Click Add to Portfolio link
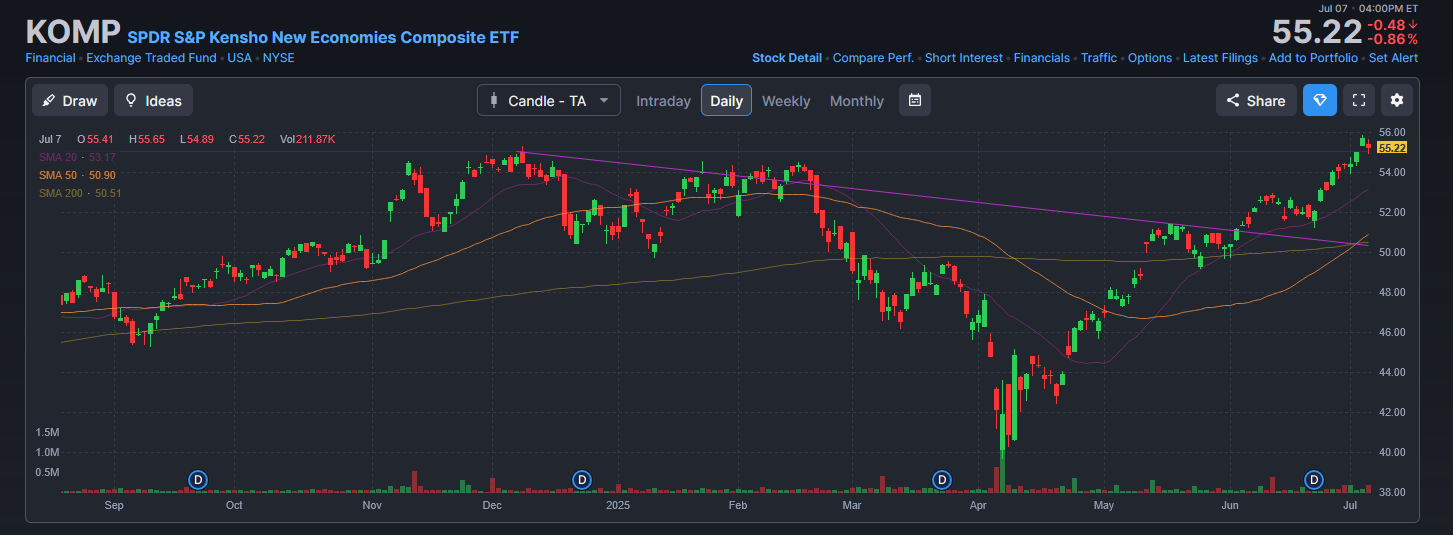Screen dimensions: 1453x535 [1313, 58]
